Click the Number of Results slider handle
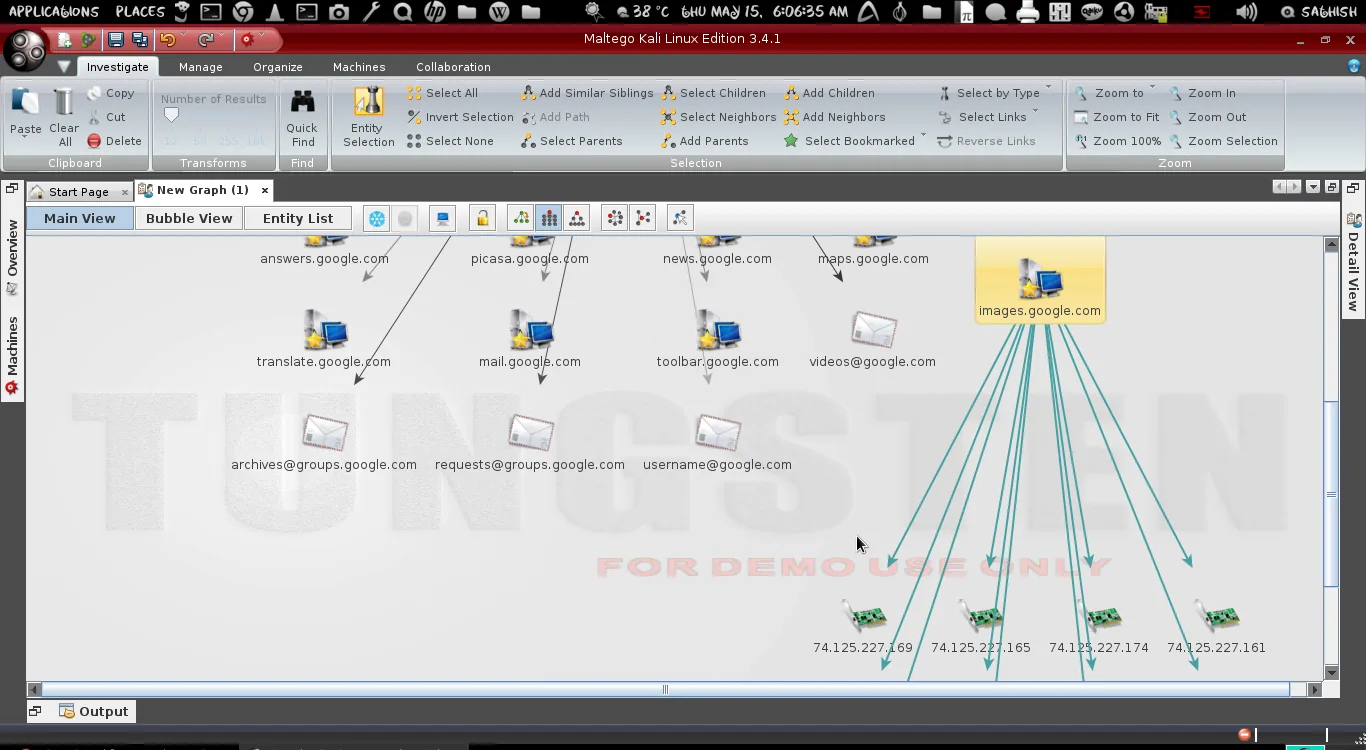 [x=171, y=116]
